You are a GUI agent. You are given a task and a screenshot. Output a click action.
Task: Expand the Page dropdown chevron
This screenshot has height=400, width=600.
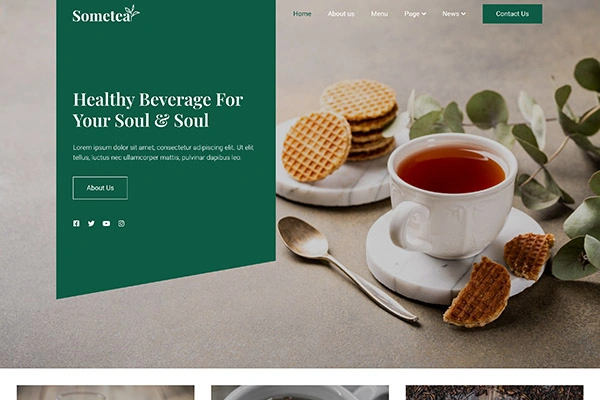click(424, 14)
